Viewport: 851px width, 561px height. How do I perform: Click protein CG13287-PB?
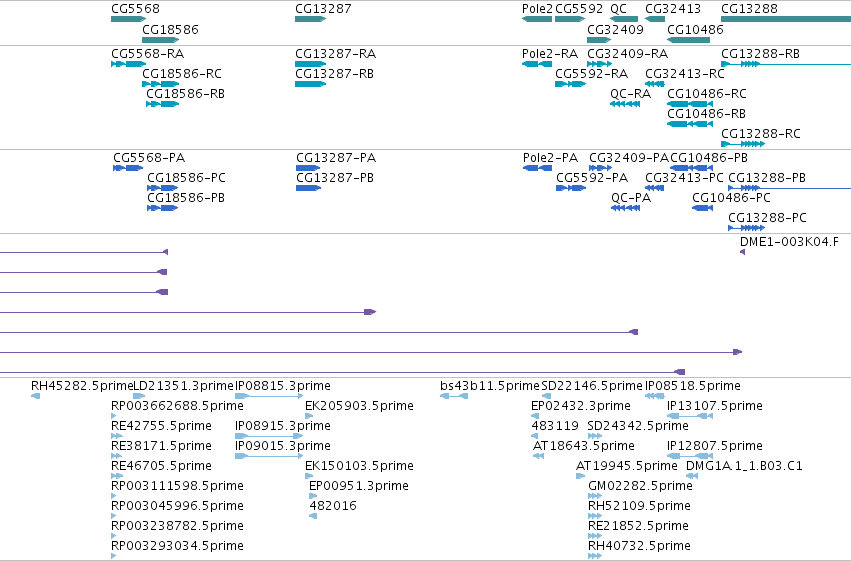(x=308, y=188)
